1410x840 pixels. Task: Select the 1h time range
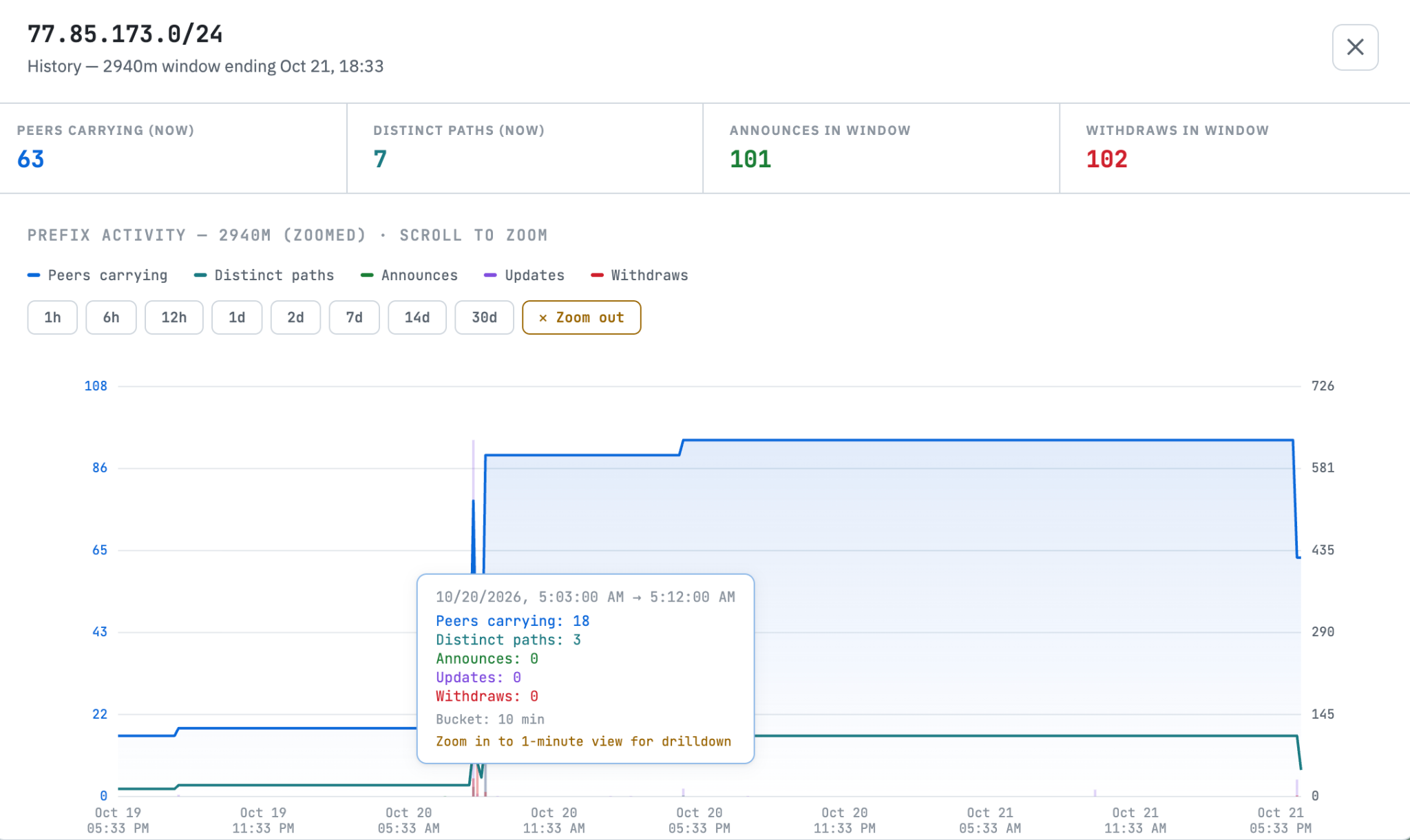pos(52,317)
